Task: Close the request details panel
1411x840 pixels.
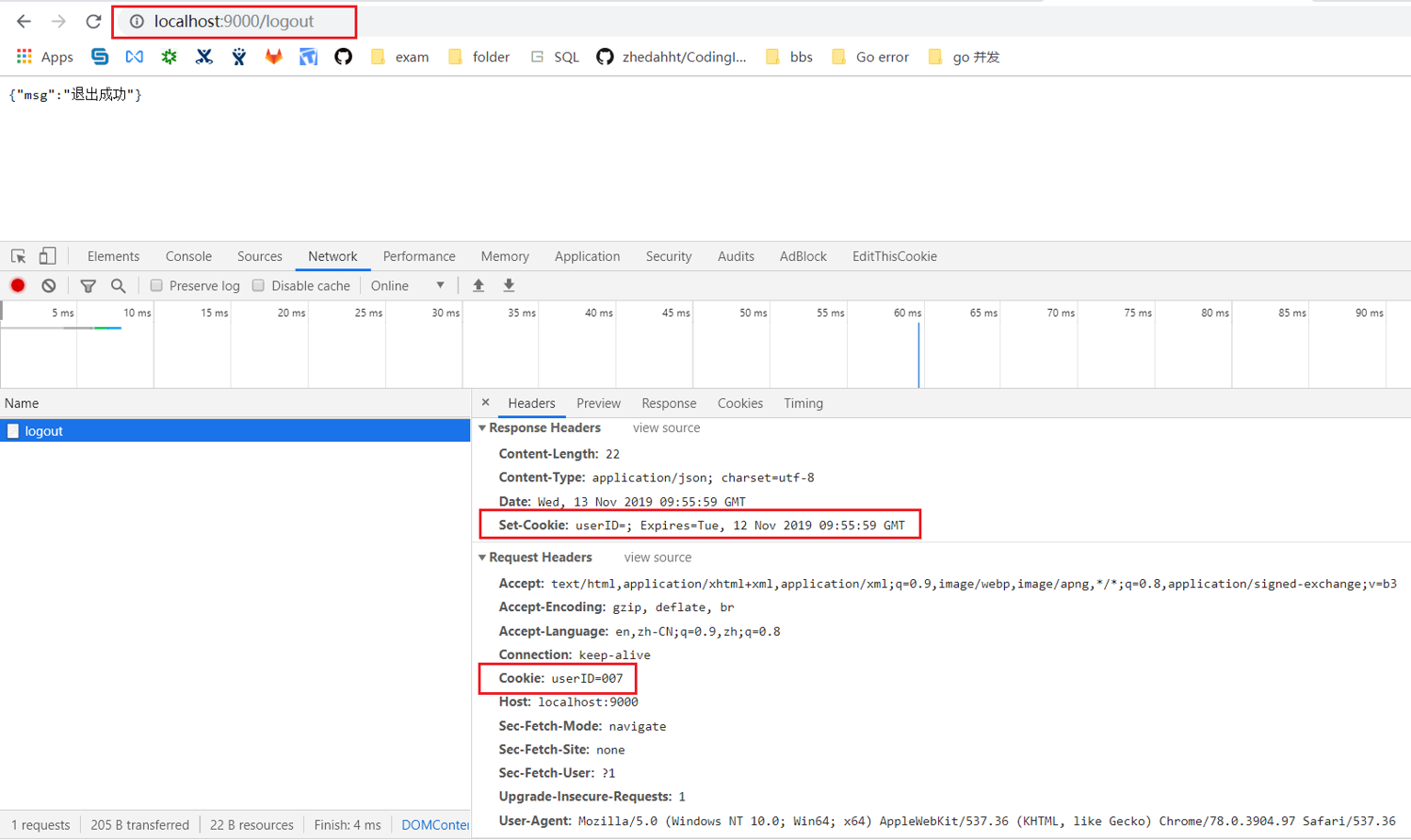Action: tap(486, 402)
